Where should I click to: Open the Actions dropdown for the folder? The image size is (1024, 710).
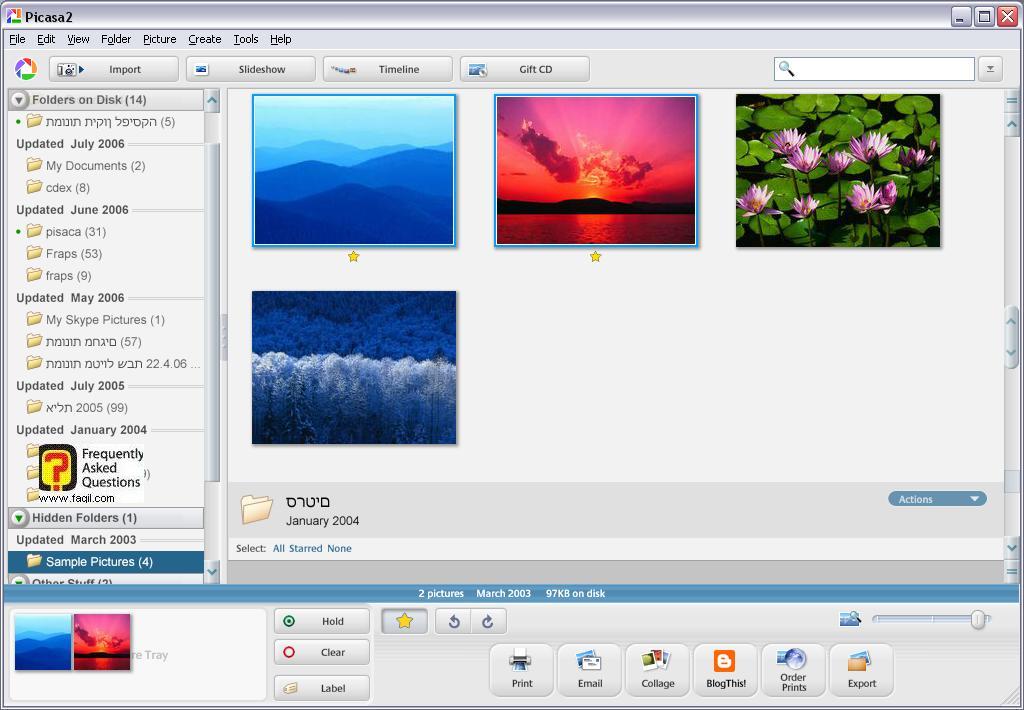[937, 499]
